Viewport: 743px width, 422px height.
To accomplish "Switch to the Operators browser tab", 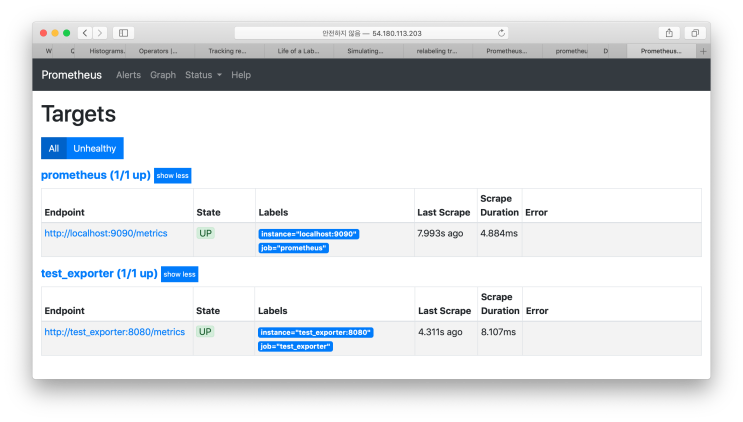I will [158, 51].
